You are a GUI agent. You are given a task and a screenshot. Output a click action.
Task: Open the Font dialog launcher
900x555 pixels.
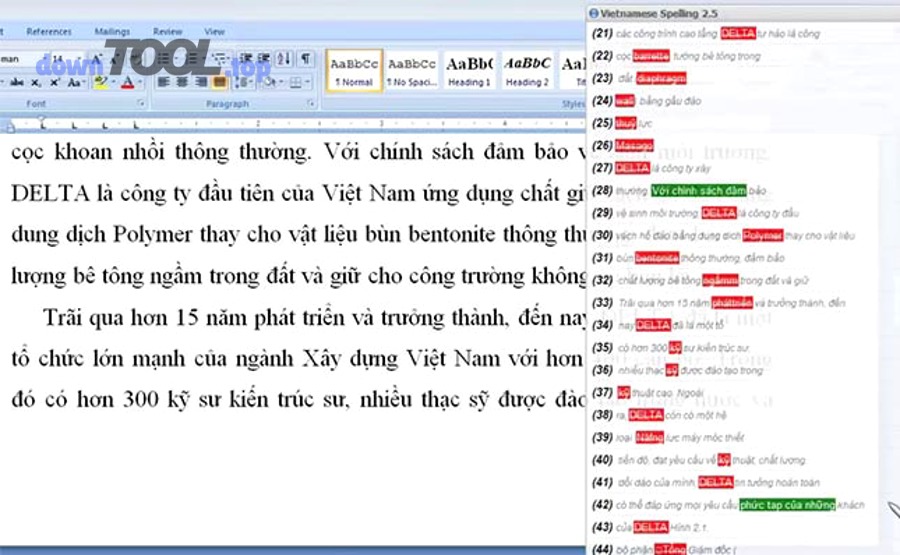coord(141,104)
